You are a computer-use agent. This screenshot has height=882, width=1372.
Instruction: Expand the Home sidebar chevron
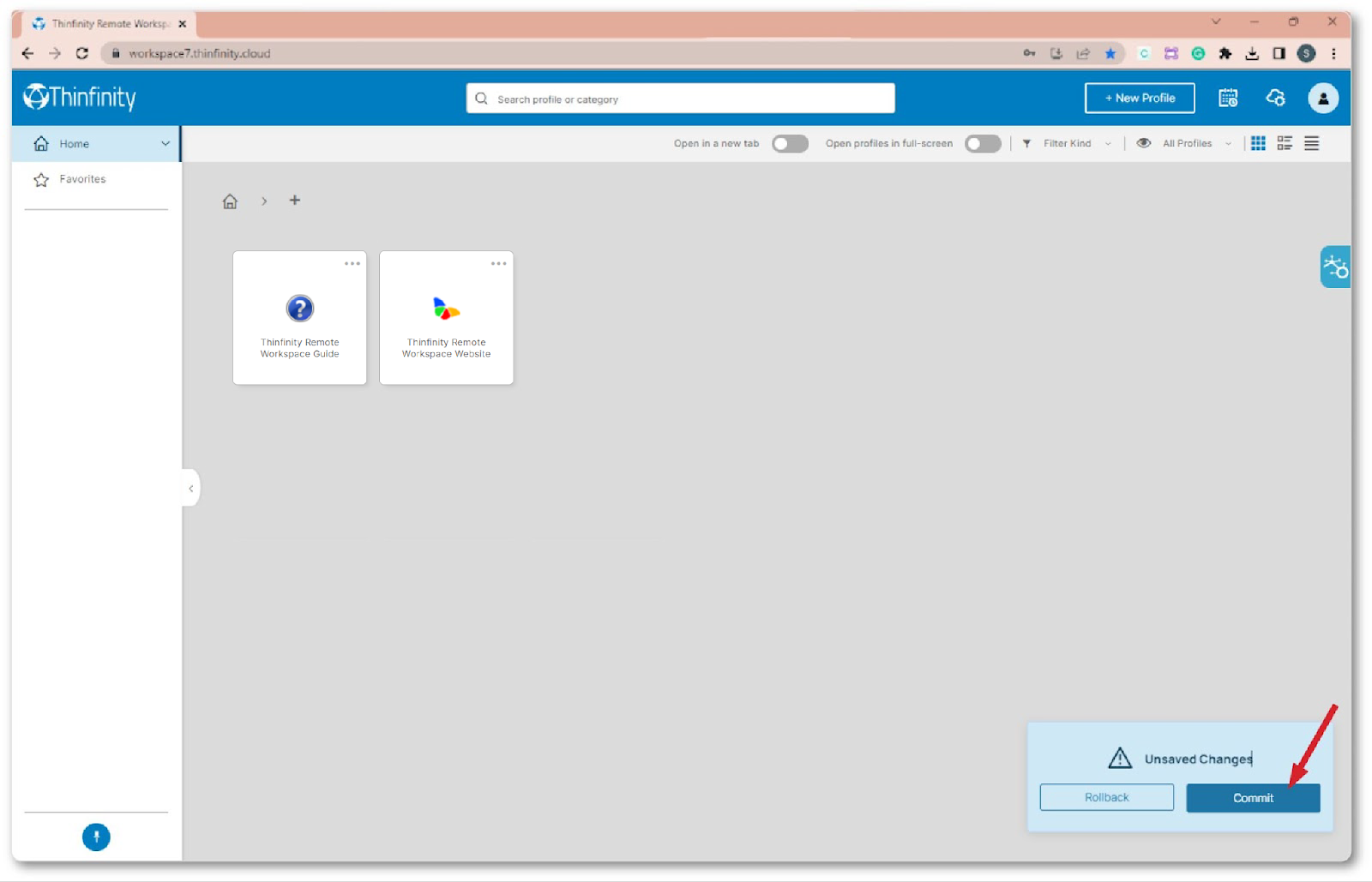pyautogui.click(x=165, y=144)
